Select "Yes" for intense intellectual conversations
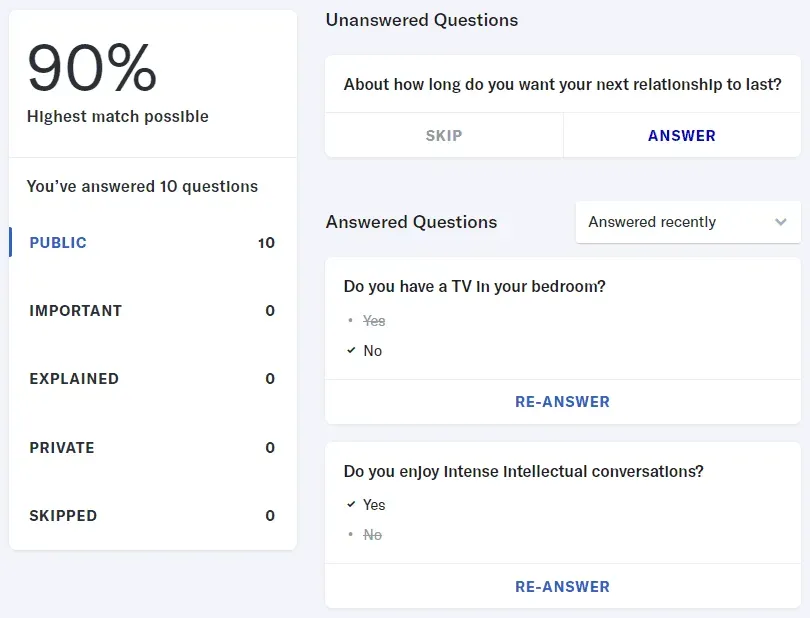 tap(373, 505)
